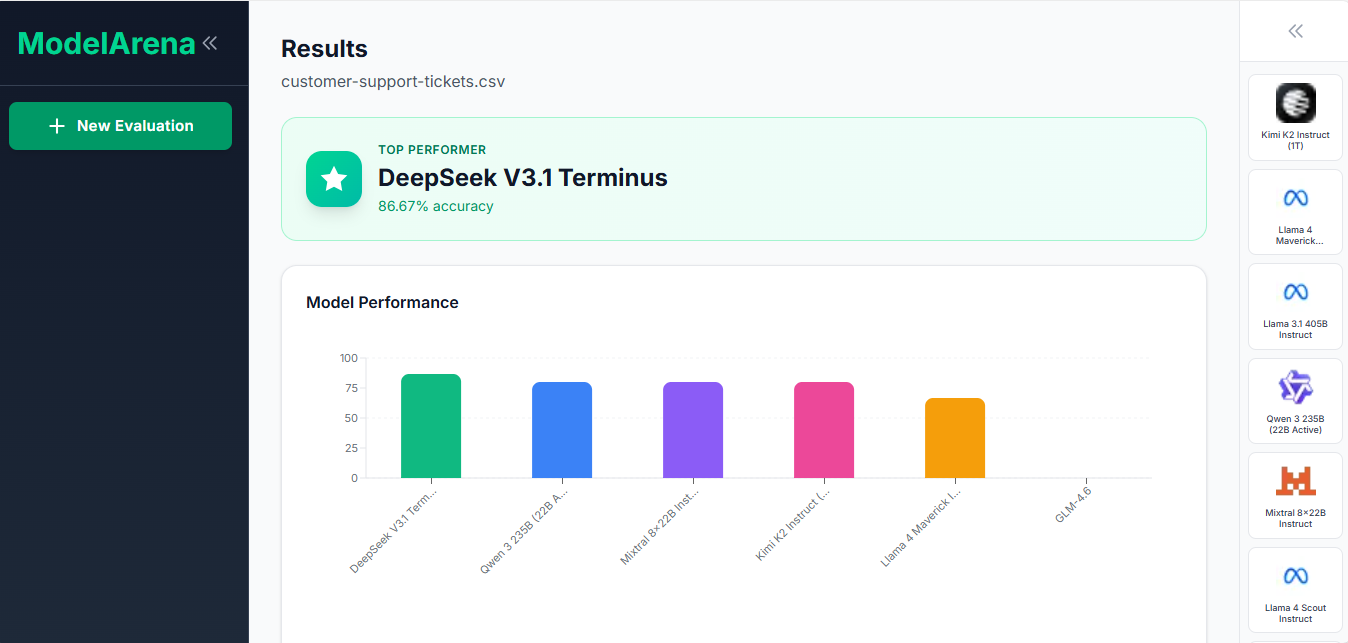Click the Mistral logo icon
1348x643 pixels.
tap(1295, 481)
